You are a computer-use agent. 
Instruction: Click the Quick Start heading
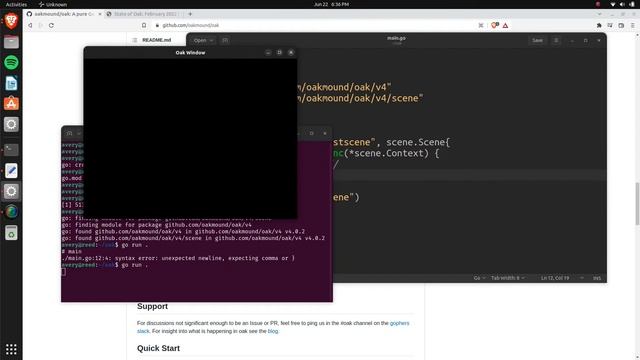pyautogui.click(x=158, y=348)
